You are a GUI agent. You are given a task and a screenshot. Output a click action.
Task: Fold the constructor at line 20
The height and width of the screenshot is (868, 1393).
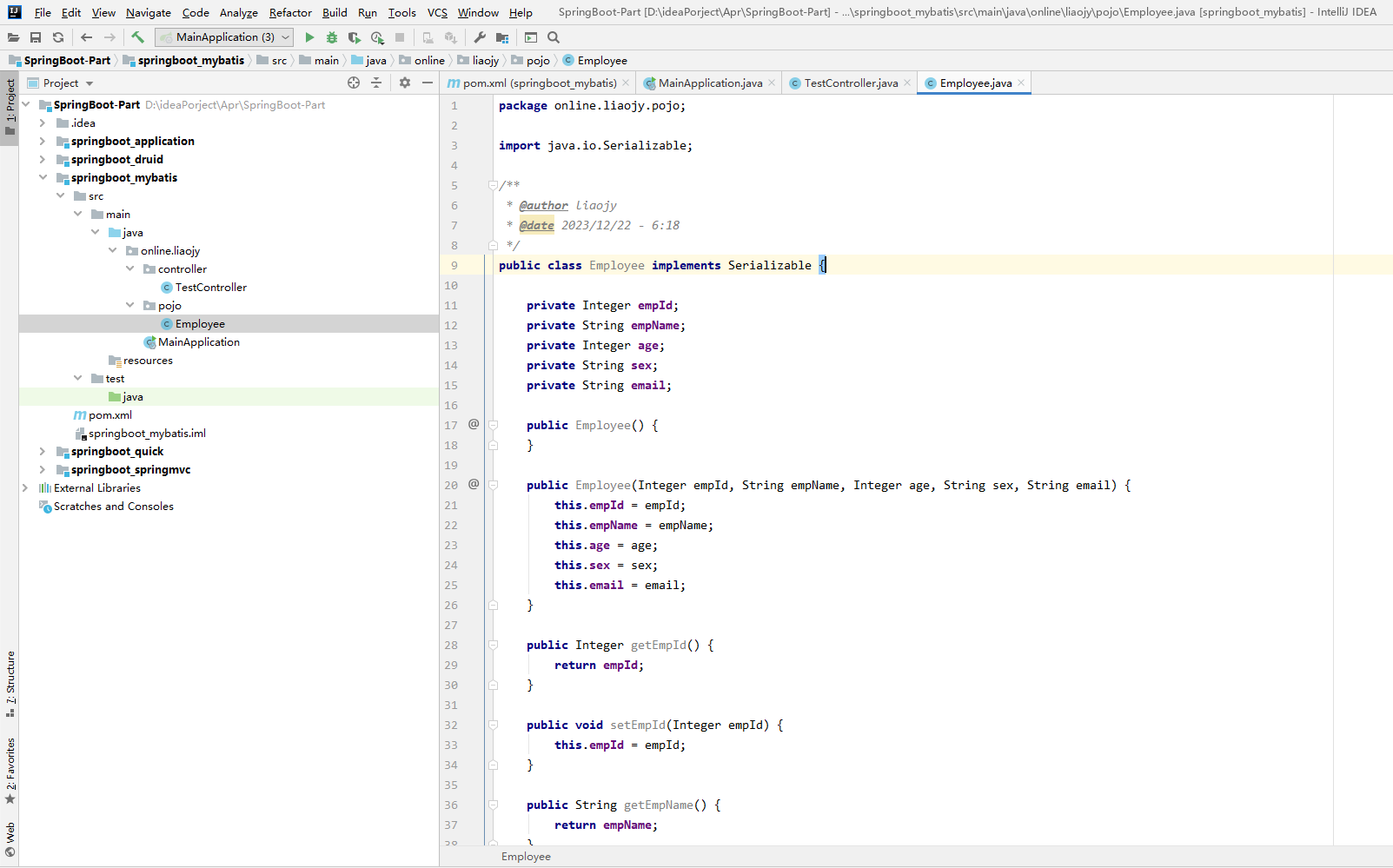(493, 485)
